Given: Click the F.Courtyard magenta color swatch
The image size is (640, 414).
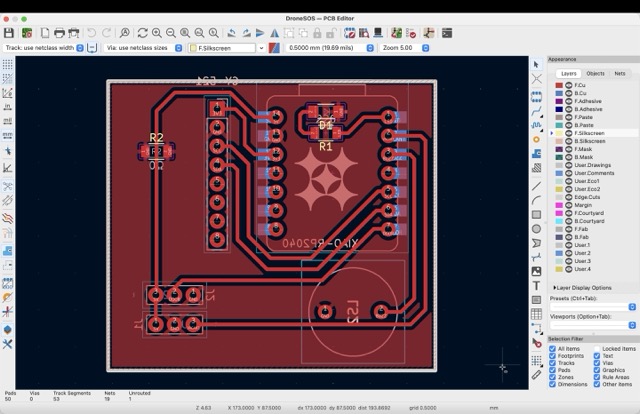Looking at the screenshot, I should pos(559,213).
